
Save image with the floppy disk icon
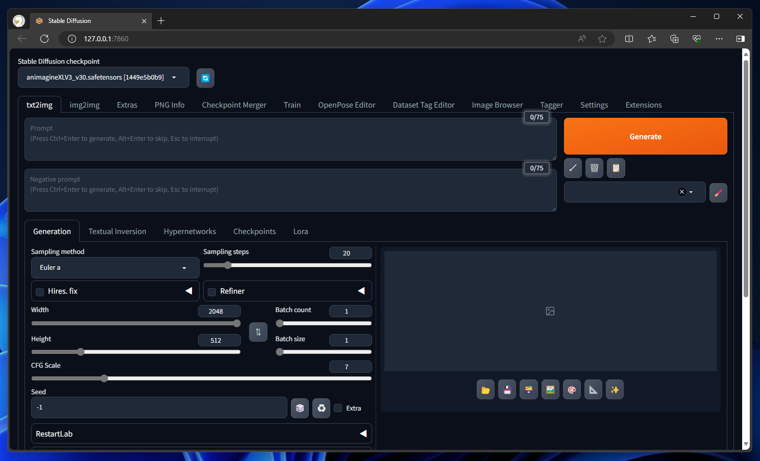click(507, 390)
